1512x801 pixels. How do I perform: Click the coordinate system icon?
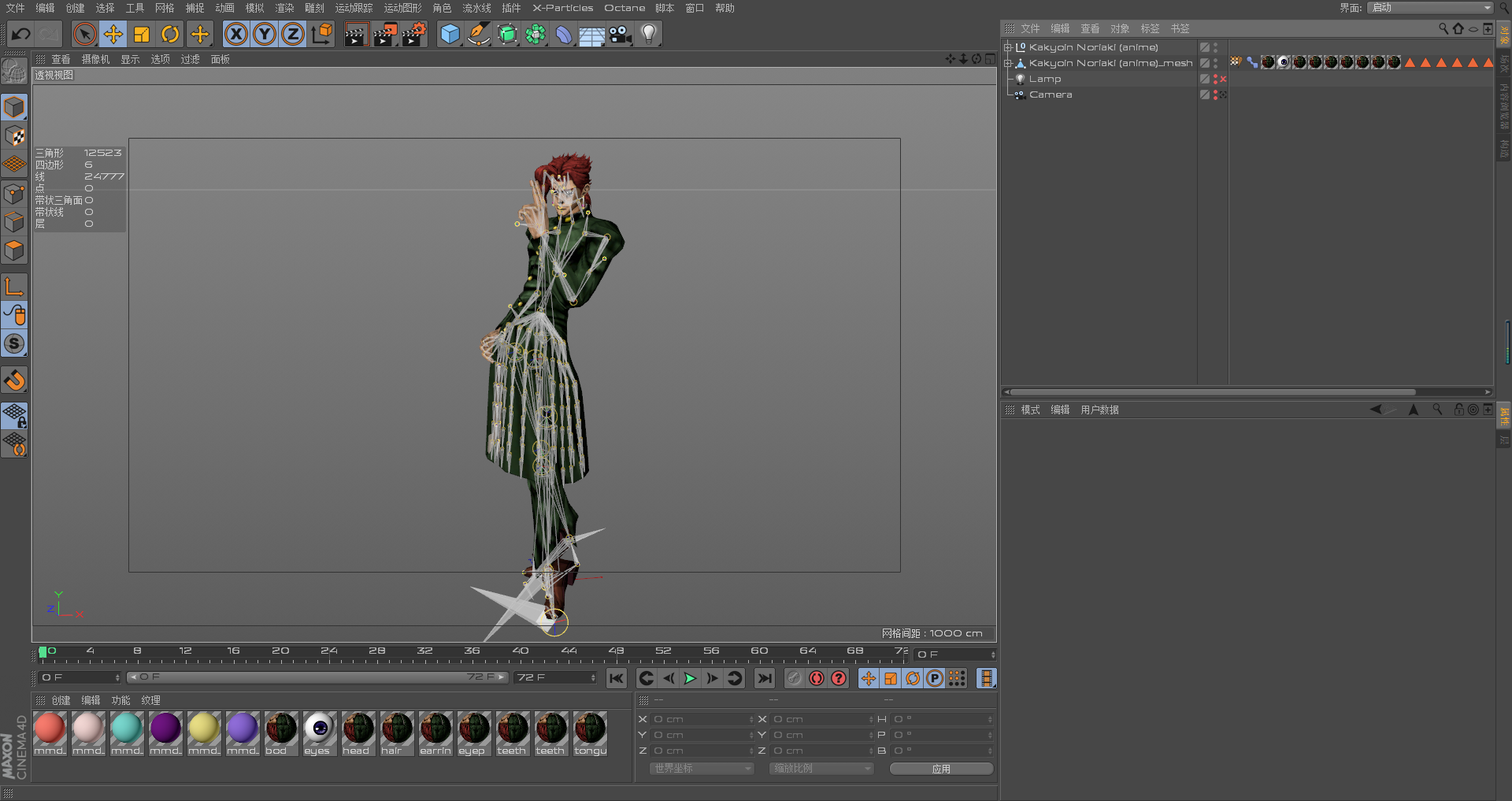[322, 34]
